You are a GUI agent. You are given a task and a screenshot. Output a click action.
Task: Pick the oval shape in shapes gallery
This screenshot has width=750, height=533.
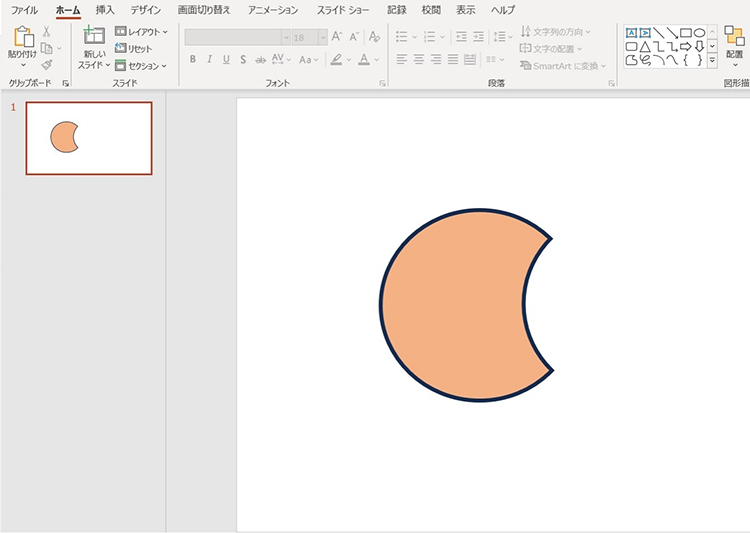pos(699,33)
